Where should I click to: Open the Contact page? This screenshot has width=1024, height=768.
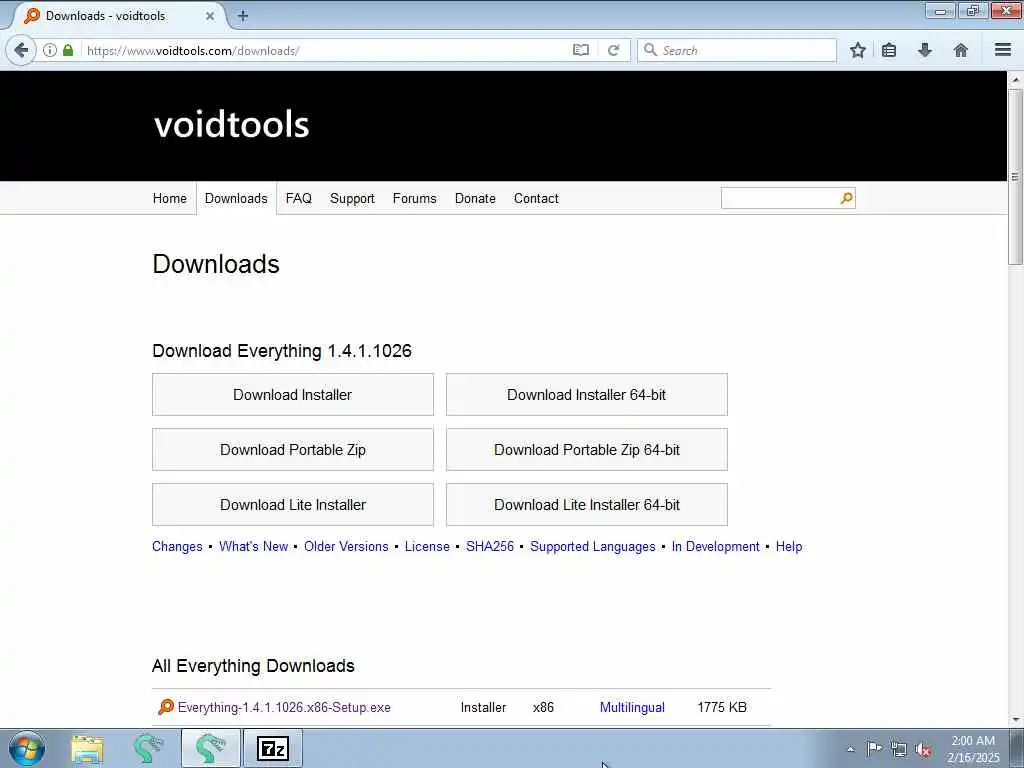coord(536,198)
